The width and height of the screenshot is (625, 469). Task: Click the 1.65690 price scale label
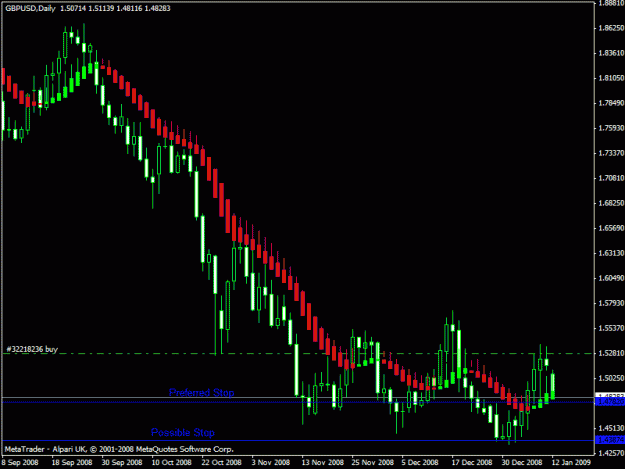point(611,228)
